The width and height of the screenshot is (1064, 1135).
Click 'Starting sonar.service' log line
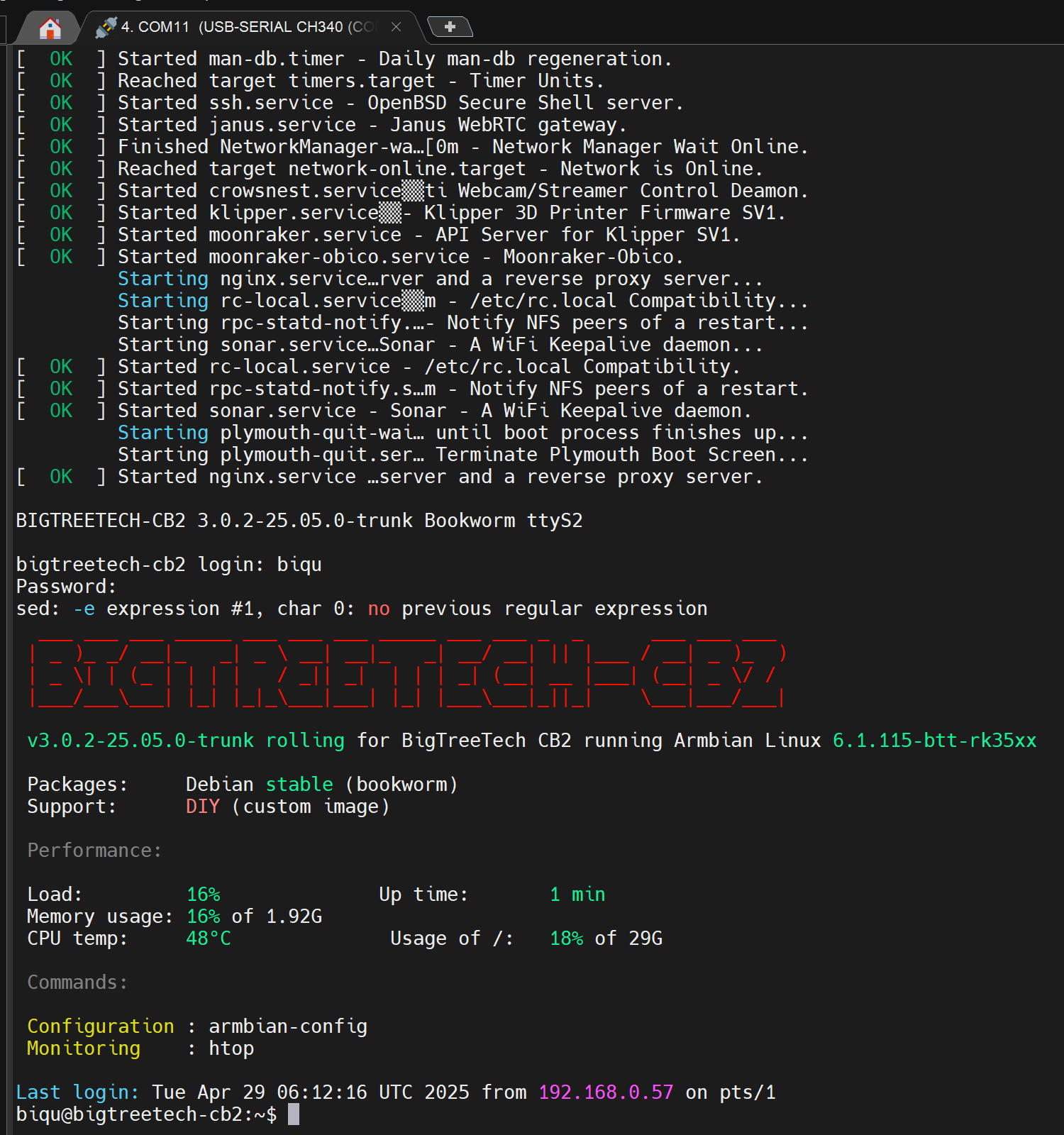click(441, 345)
